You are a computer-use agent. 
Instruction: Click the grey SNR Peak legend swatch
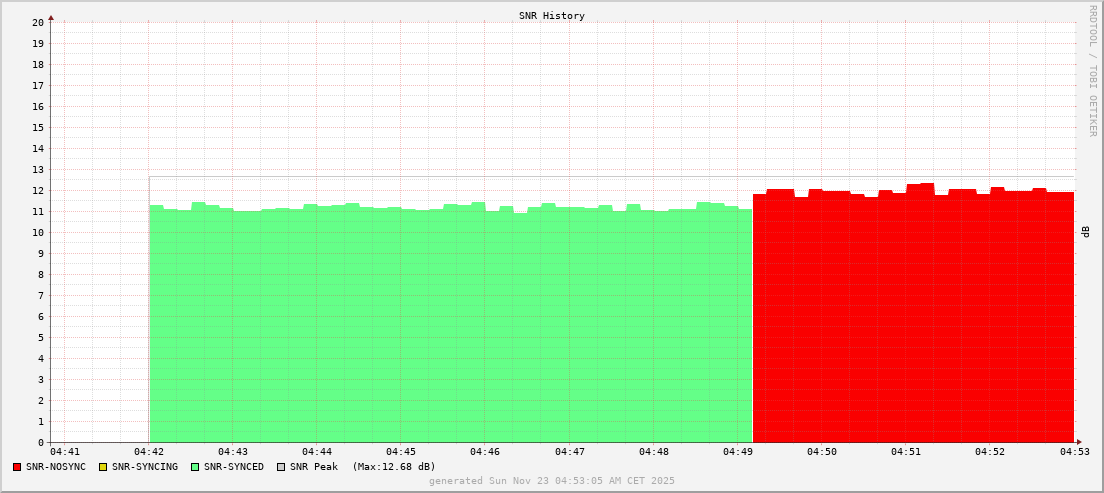click(x=280, y=467)
